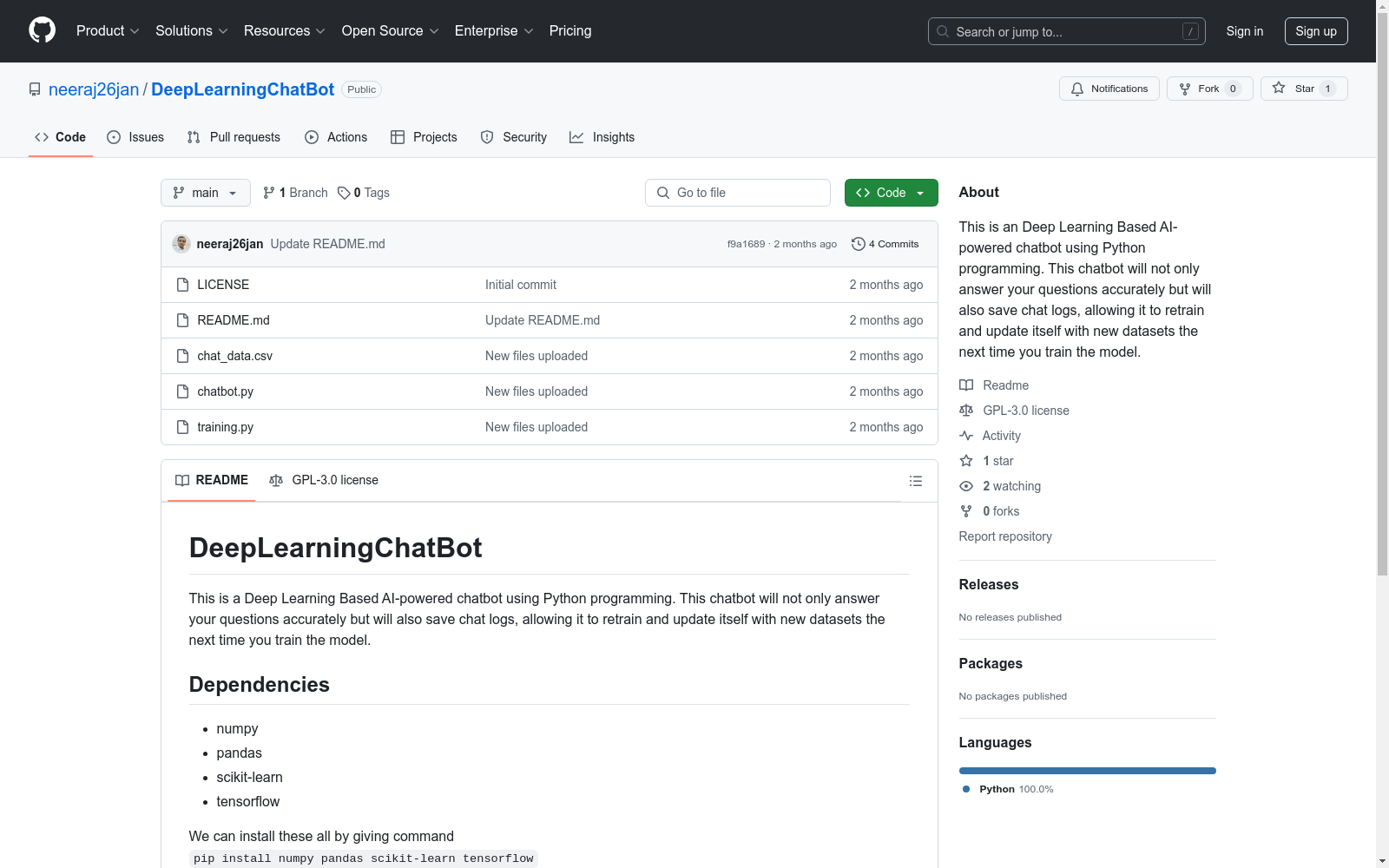Screen dimensions: 1389x868
Task: Open the Projects tab
Action: click(x=424, y=137)
